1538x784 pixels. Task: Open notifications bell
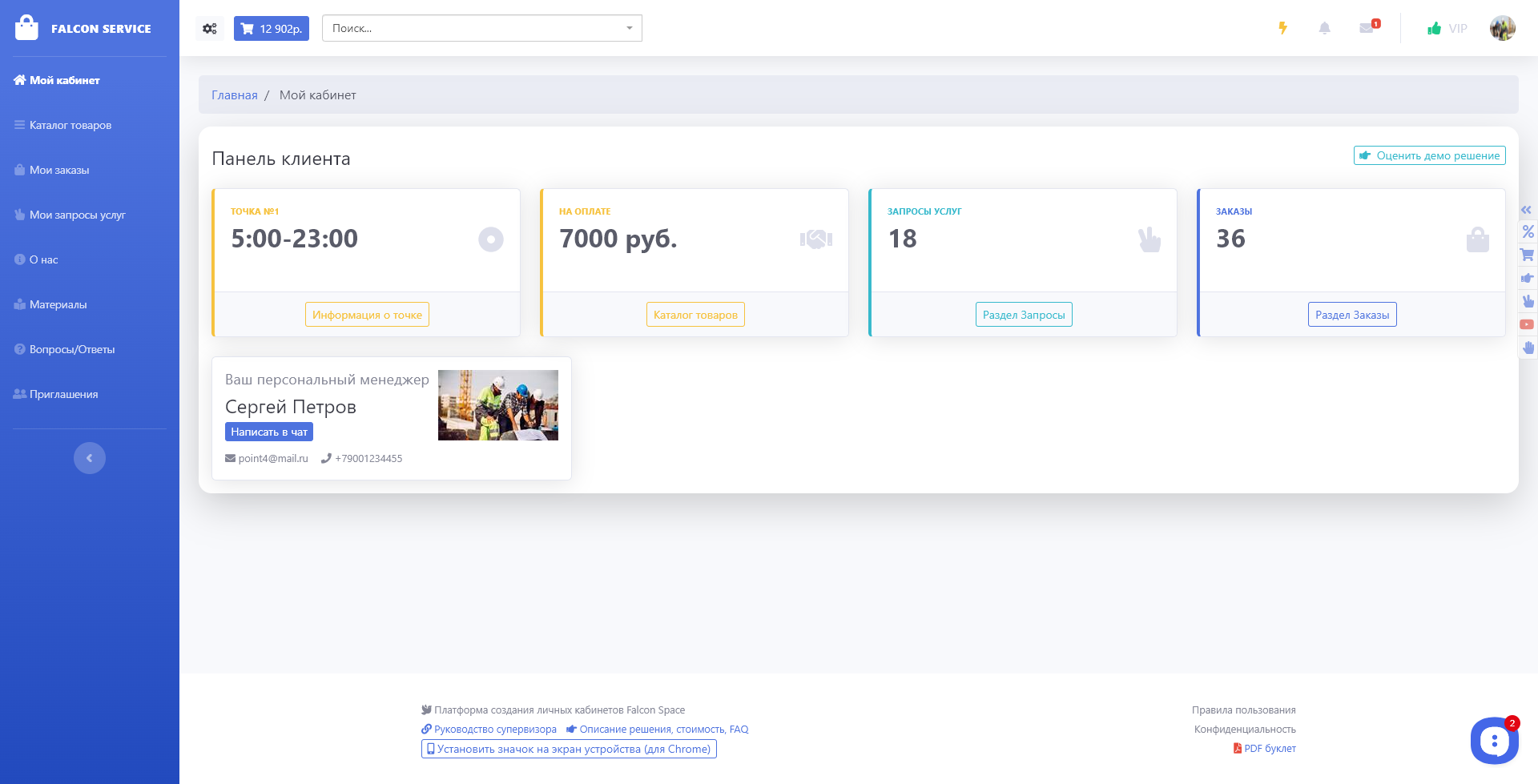pos(1324,29)
